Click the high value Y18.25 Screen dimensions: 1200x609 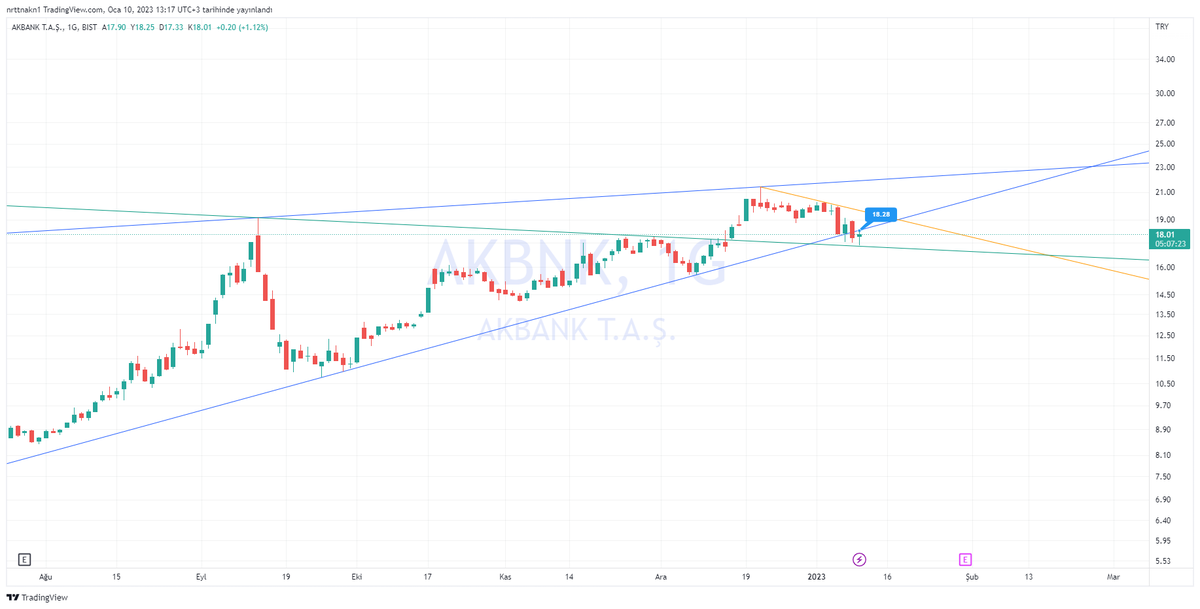144,27
